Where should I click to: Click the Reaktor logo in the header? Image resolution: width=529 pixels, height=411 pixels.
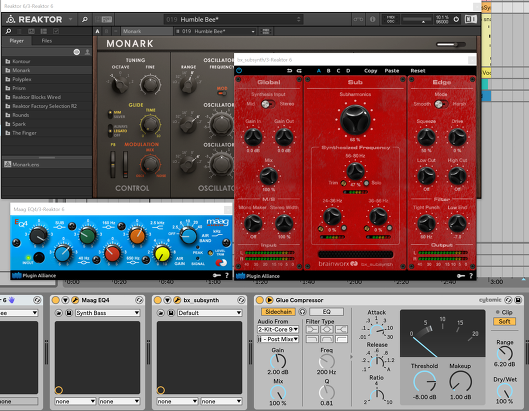coord(10,20)
